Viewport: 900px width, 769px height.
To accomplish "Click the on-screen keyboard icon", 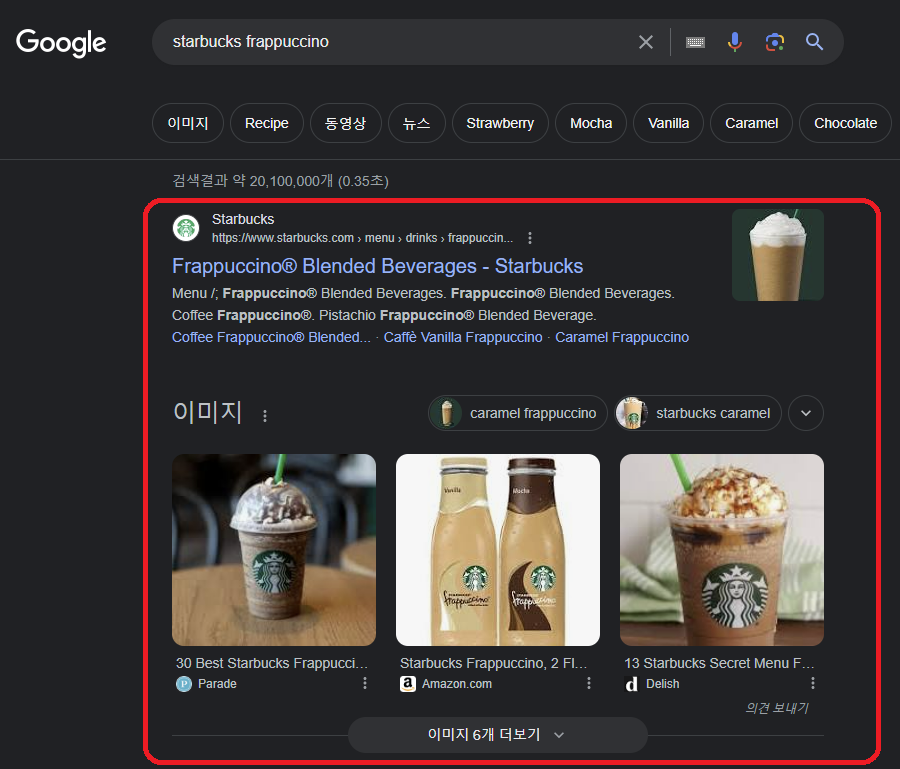I will 695,42.
